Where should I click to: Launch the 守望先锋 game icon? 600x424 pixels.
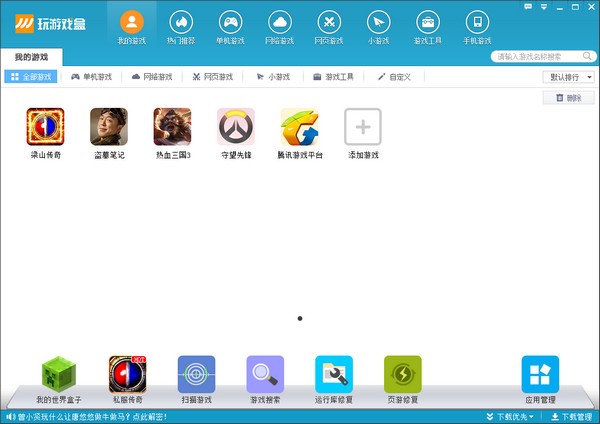236,127
